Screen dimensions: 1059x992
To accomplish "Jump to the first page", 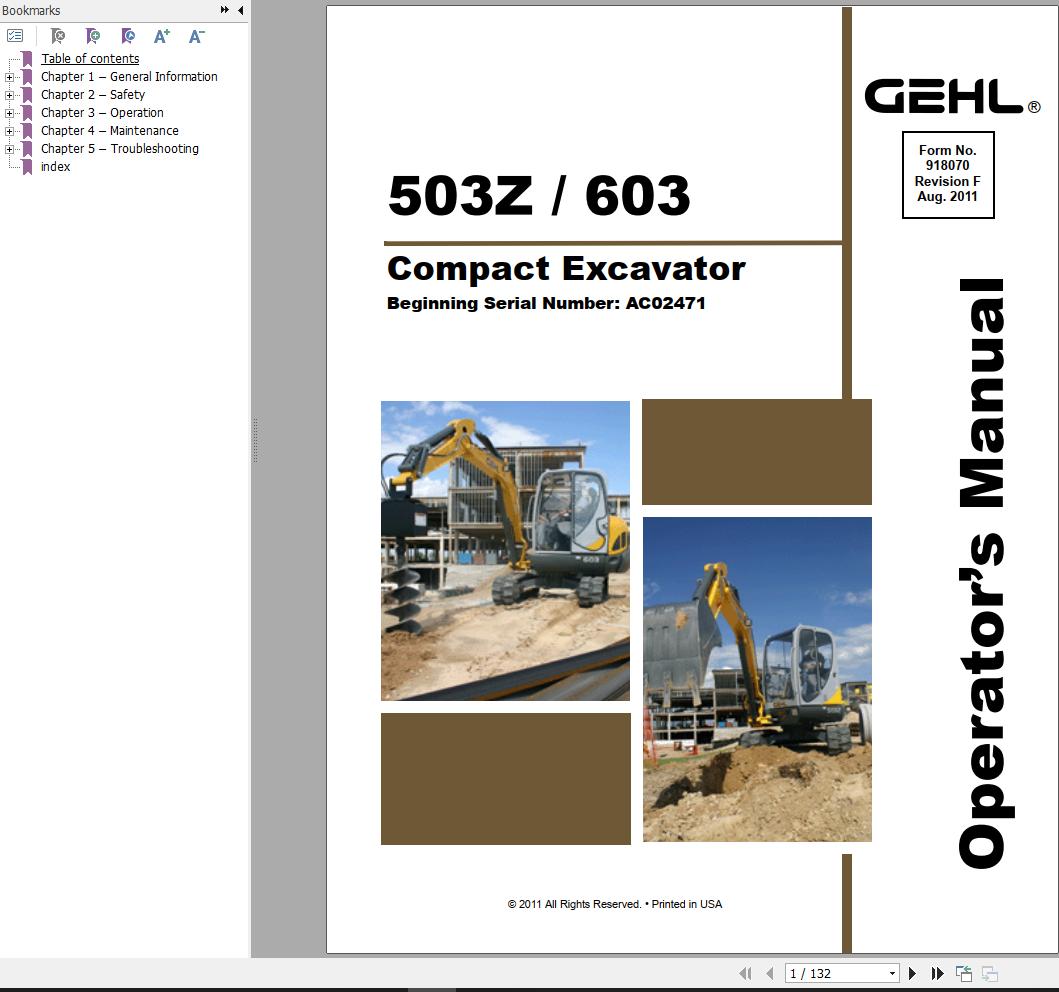I will click(x=745, y=972).
